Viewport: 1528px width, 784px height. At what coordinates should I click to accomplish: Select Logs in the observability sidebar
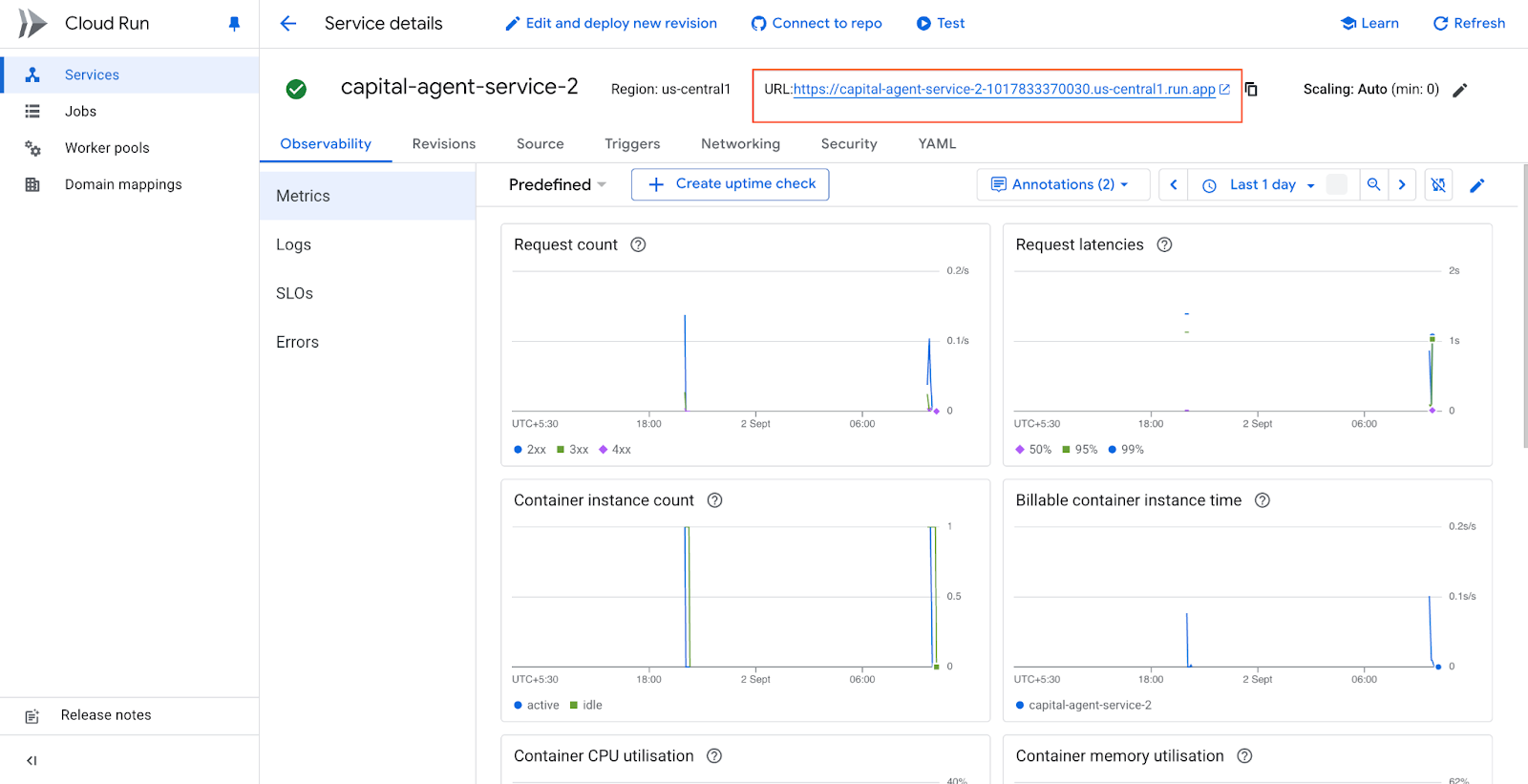click(293, 244)
